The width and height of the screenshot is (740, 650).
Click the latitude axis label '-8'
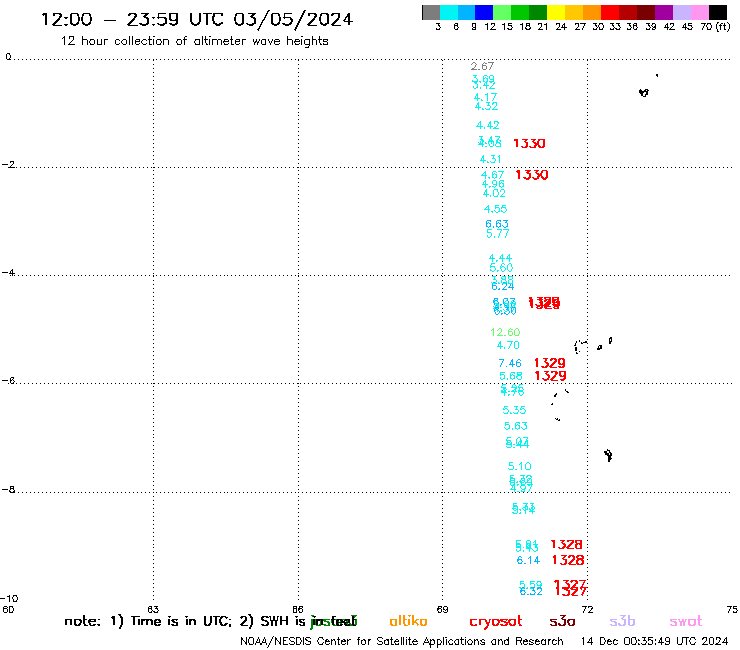[x=8, y=490]
